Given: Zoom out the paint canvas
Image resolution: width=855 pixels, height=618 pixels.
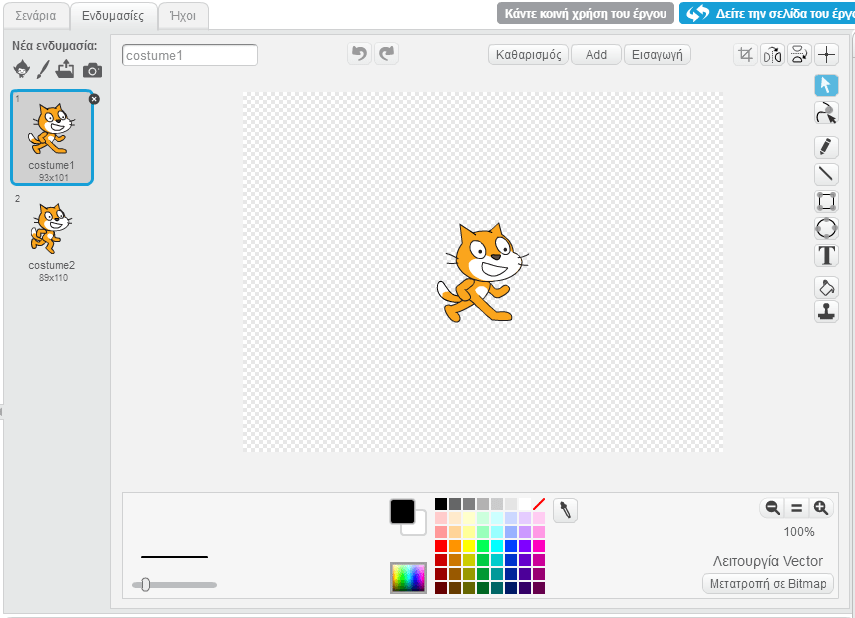Looking at the screenshot, I should click(772, 508).
